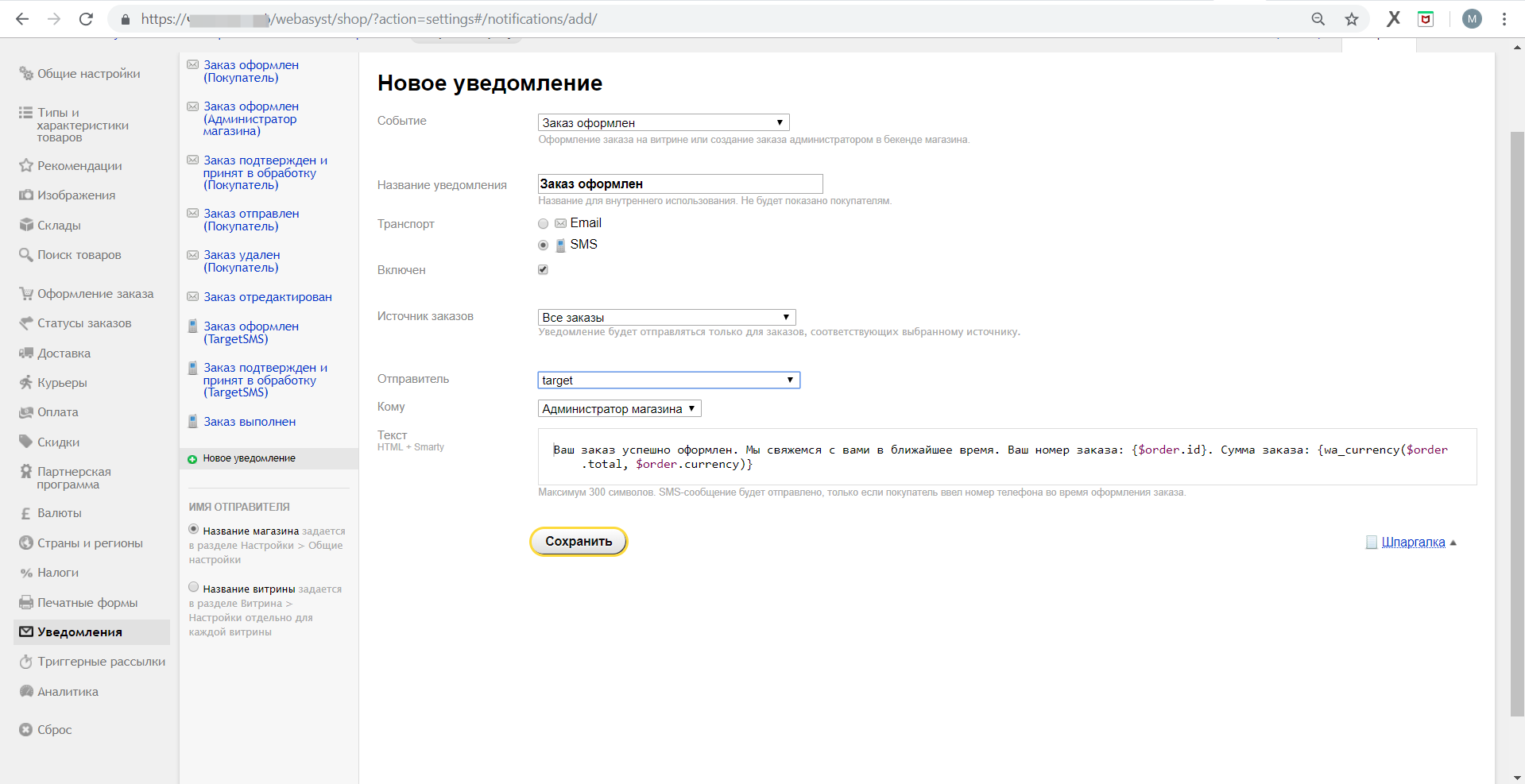Viewport: 1525px width, 784px height.
Task: Open Типы и характеристики товаров section
Action: (82, 125)
